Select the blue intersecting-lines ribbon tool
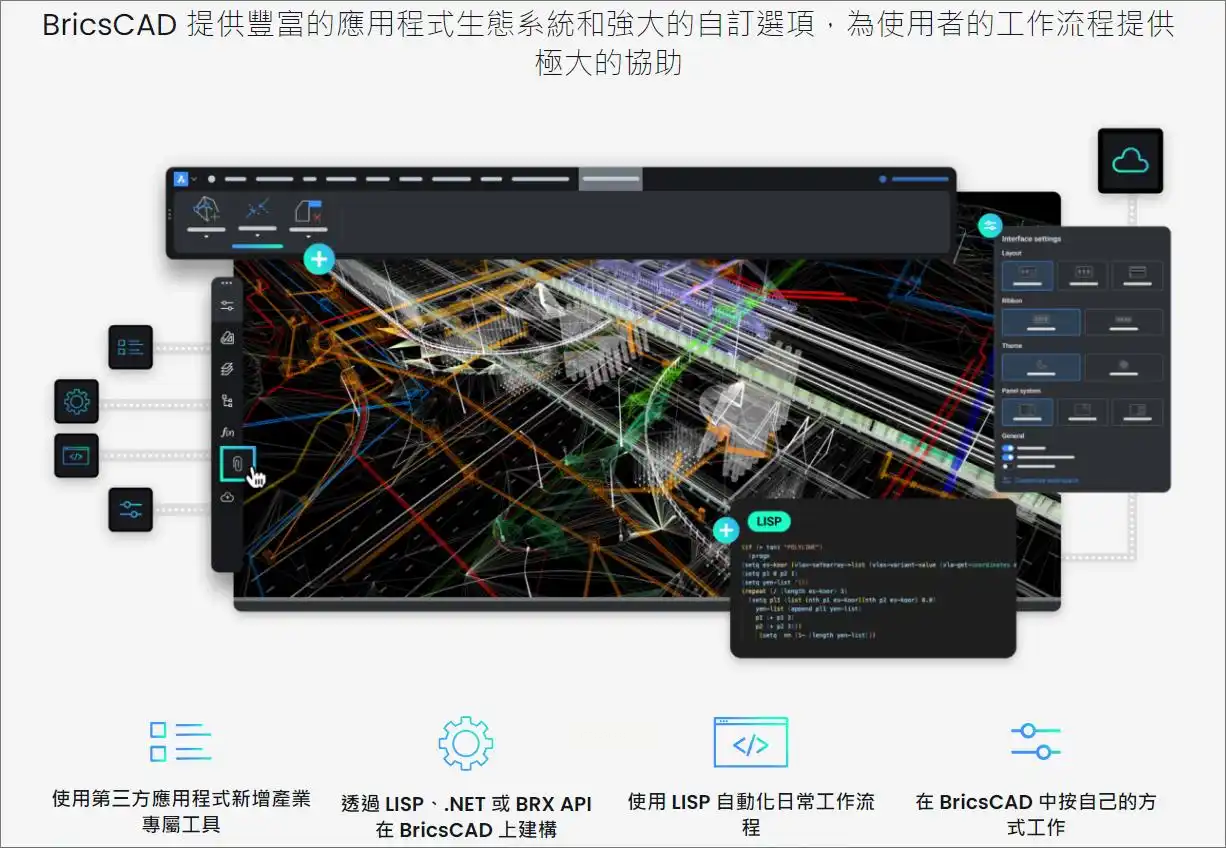Viewport: 1226px width, 848px height. pyautogui.click(x=258, y=208)
